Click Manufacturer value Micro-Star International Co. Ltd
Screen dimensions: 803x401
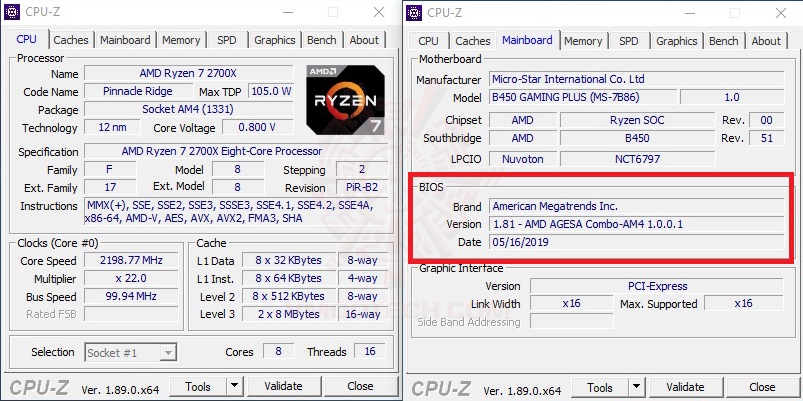click(637, 79)
